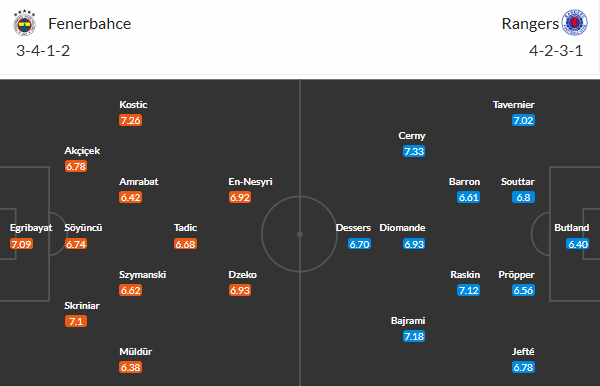This screenshot has height=386, width=600.
Task: Click the Fenerbahce club crest icon
Action: pos(24,23)
